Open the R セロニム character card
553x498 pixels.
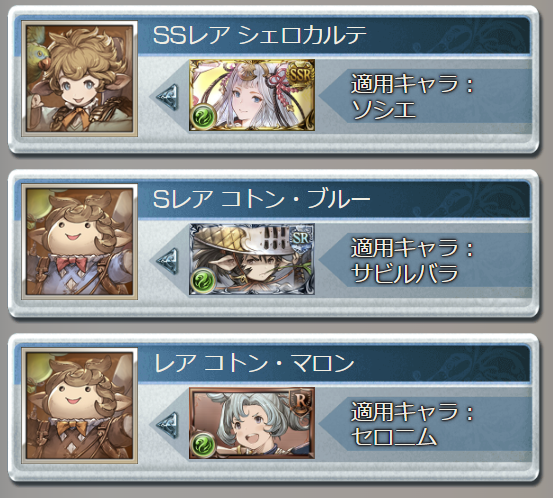[x=252, y=423]
